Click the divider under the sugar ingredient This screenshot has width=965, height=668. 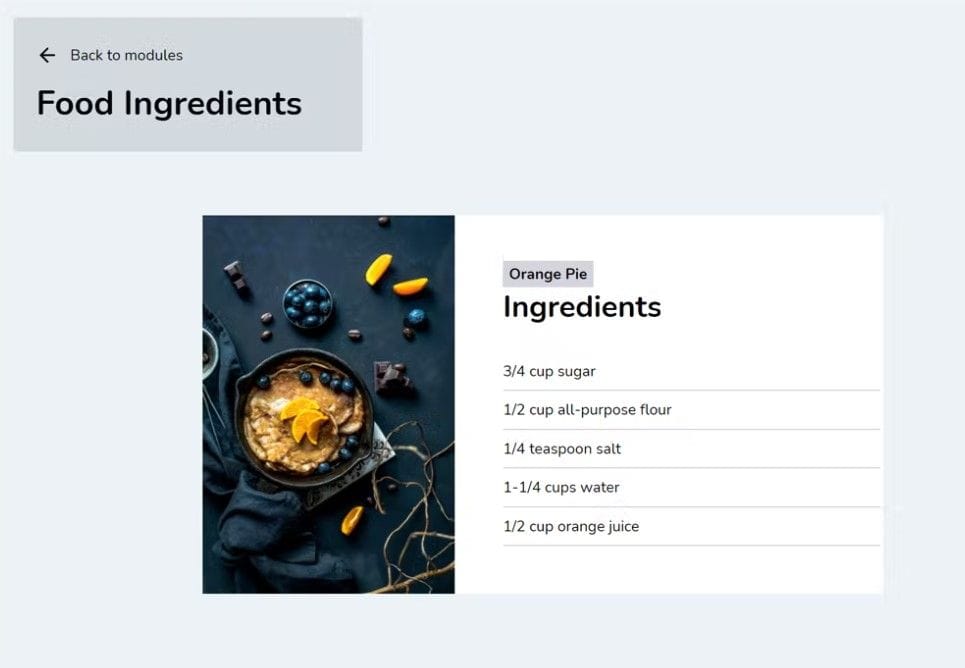coord(690,390)
